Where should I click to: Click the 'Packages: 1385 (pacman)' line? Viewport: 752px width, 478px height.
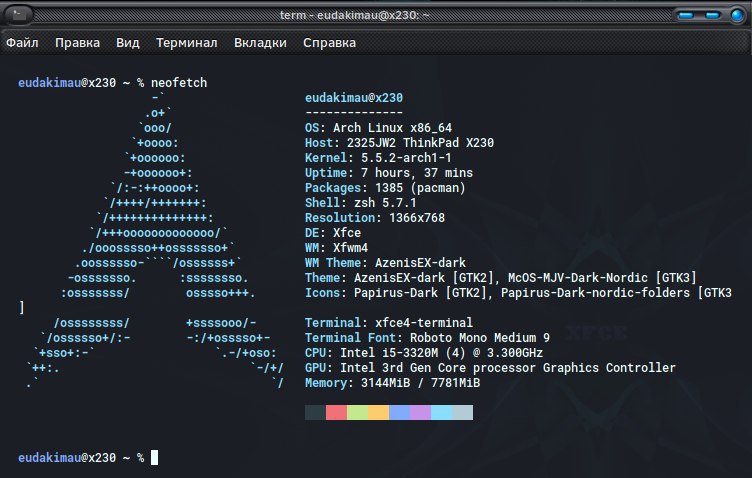[385, 188]
